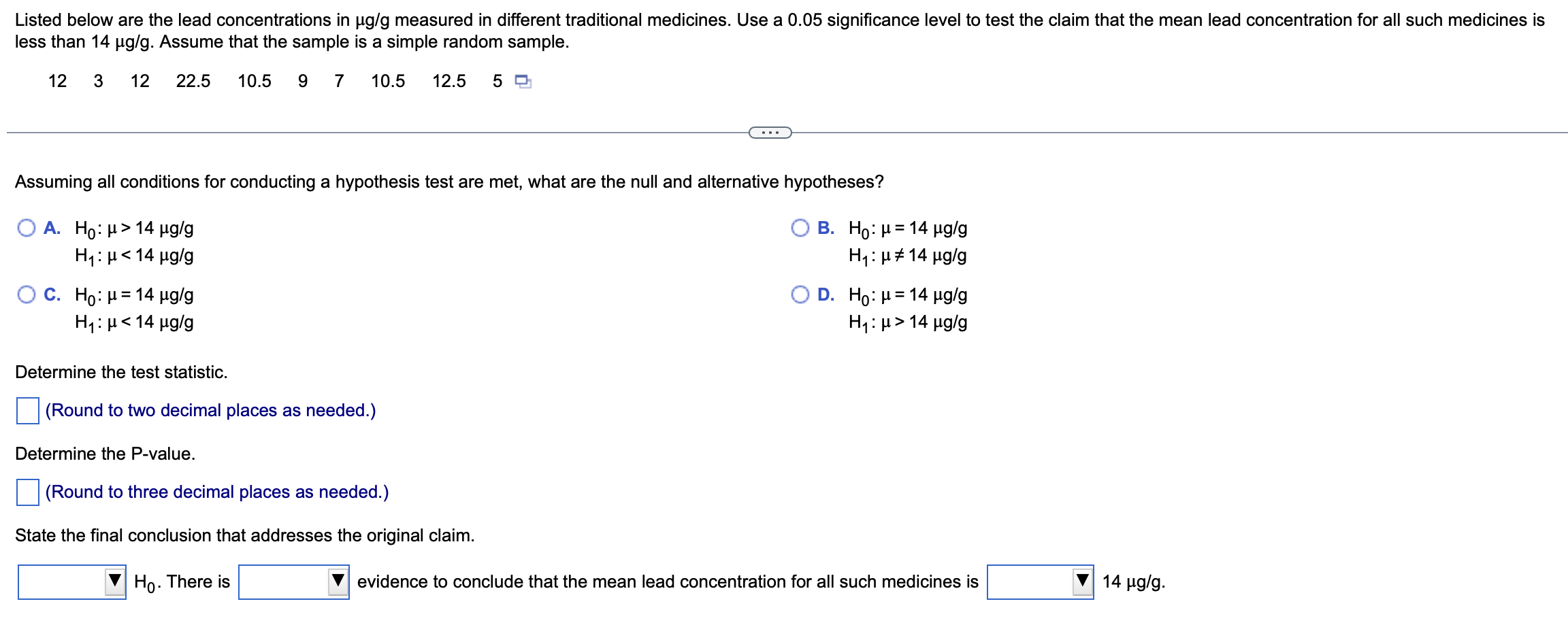Image resolution: width=1568 pixels, height=642 pixels.
Task: Select answer option C radio button
Action: [x=25, y=294]
